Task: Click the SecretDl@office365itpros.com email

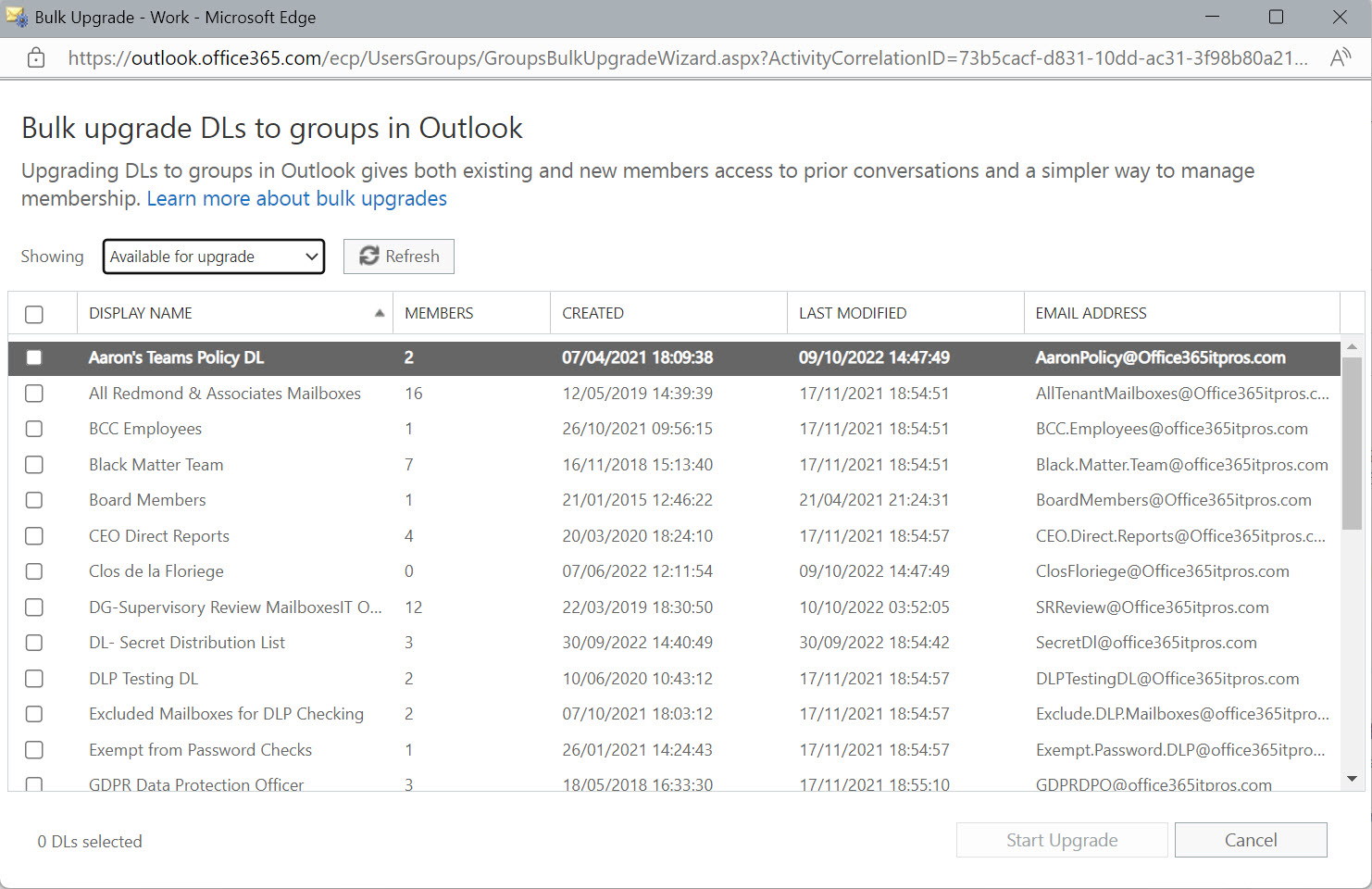Action: [x=1146, y=643]
